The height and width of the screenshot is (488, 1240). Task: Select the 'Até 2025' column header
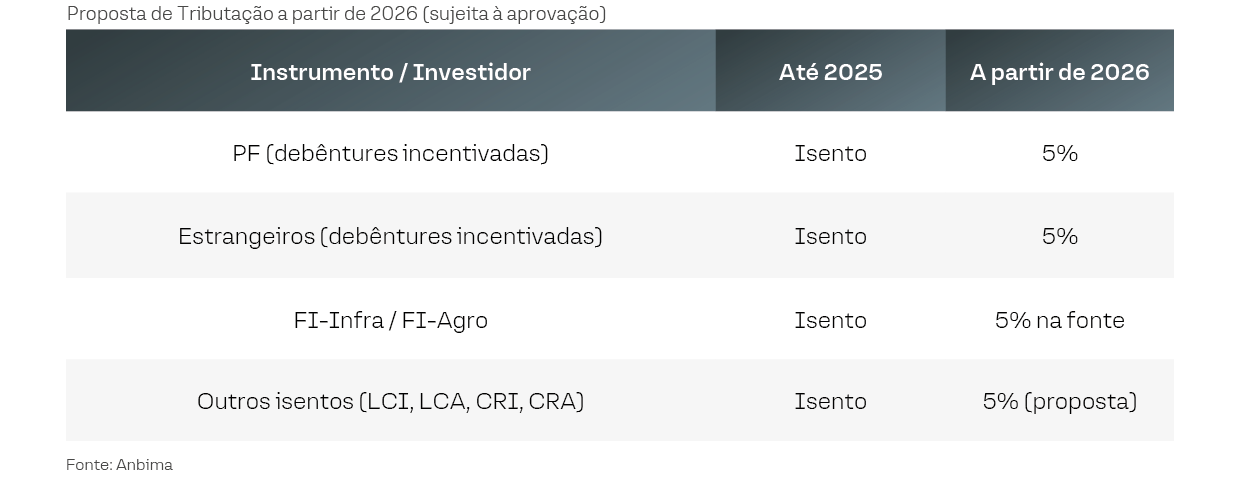click(830, 72)
